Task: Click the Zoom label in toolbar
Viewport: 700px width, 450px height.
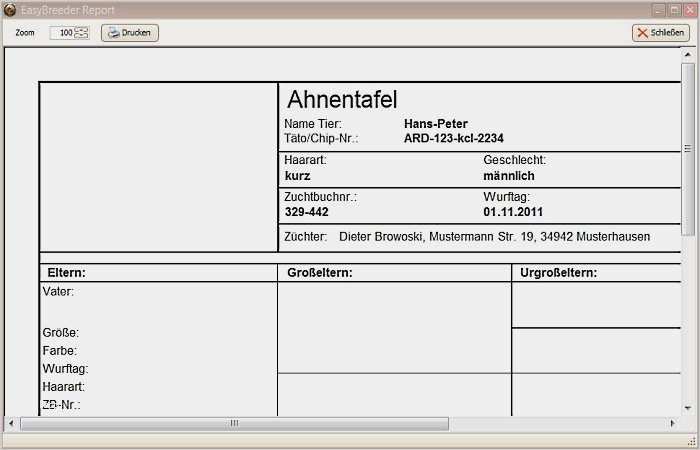Action: (x=25, y=33)
